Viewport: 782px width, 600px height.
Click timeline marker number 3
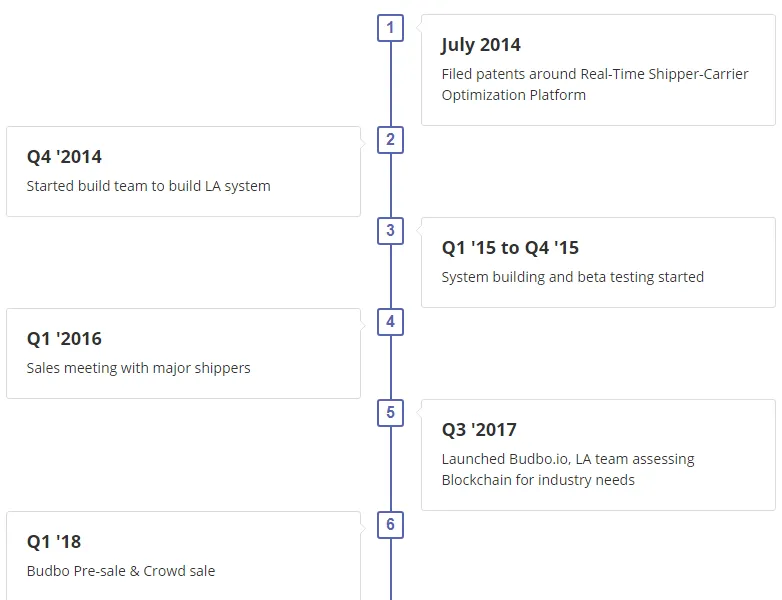click(390, 231)
